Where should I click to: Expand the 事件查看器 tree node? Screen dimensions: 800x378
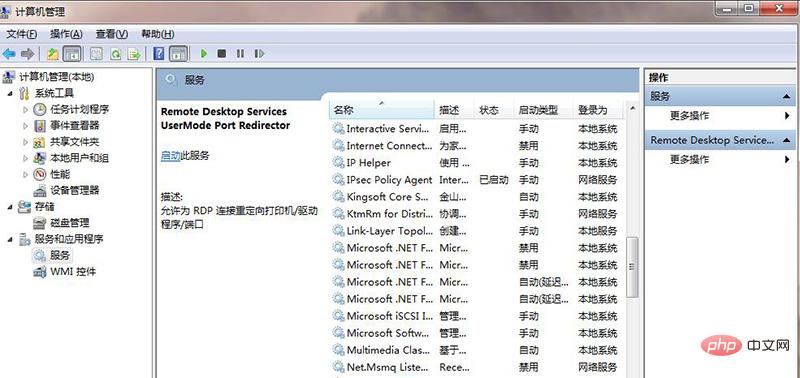pos(26,125)
